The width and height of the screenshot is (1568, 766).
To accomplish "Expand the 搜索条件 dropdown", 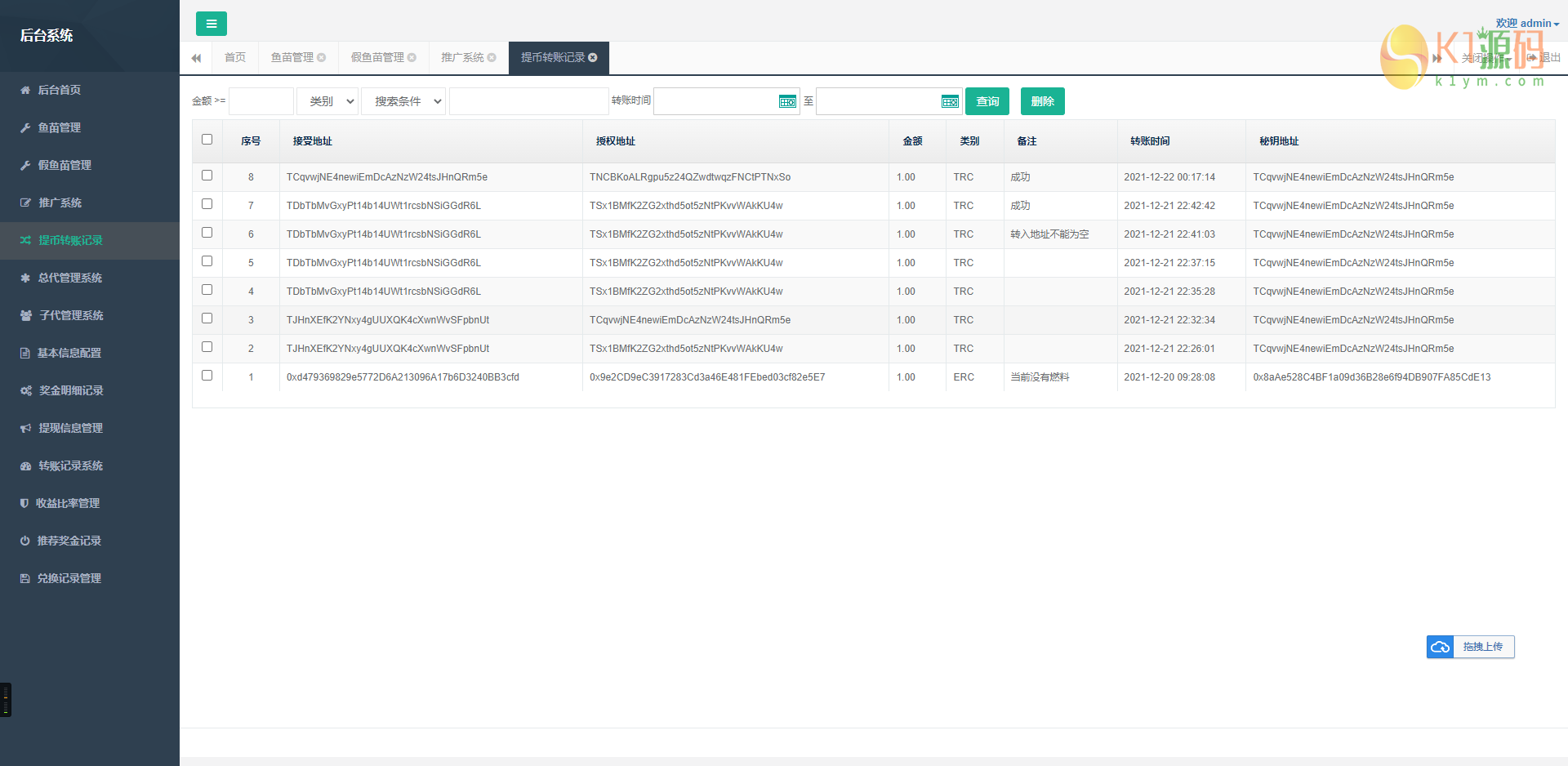I will (x=403, y=102).
